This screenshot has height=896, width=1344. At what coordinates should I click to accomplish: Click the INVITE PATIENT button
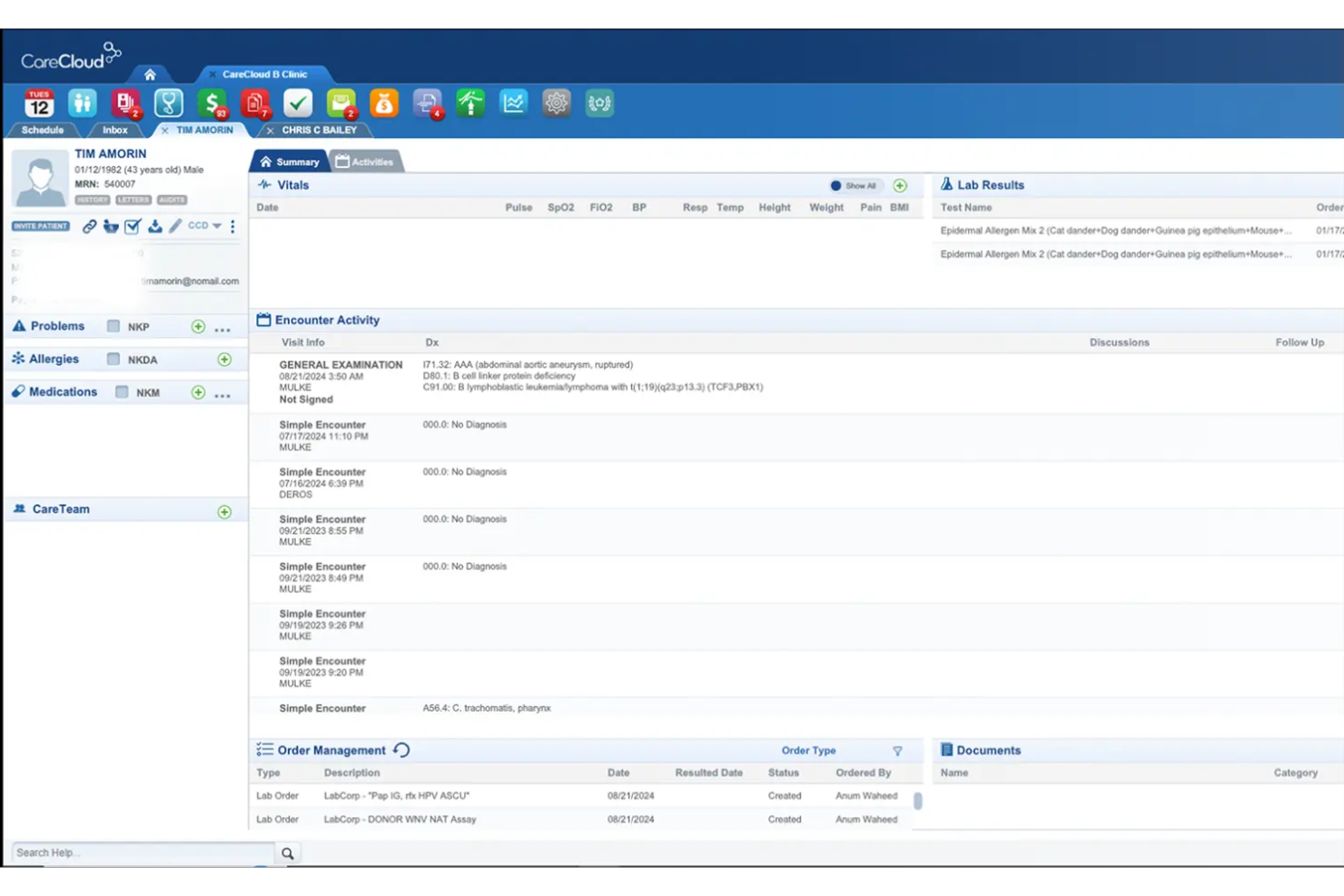point(41,226)
